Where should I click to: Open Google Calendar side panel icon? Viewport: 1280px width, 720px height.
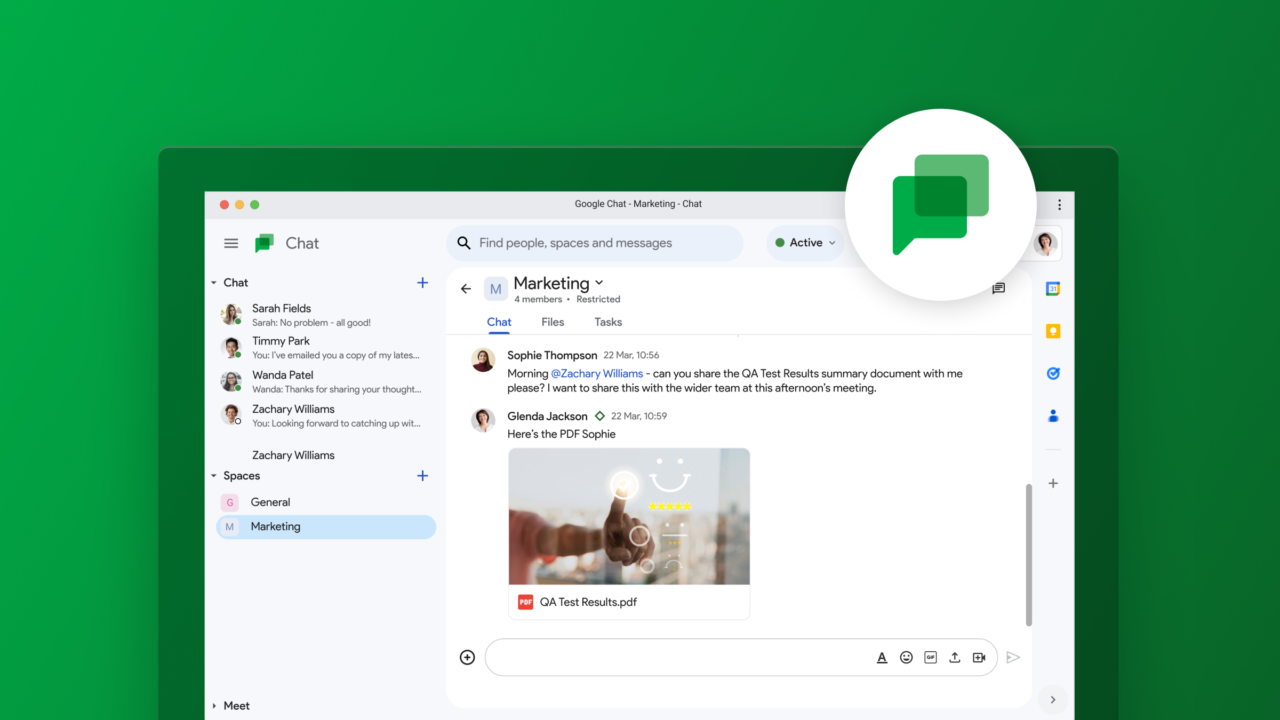click(1053, 289)
